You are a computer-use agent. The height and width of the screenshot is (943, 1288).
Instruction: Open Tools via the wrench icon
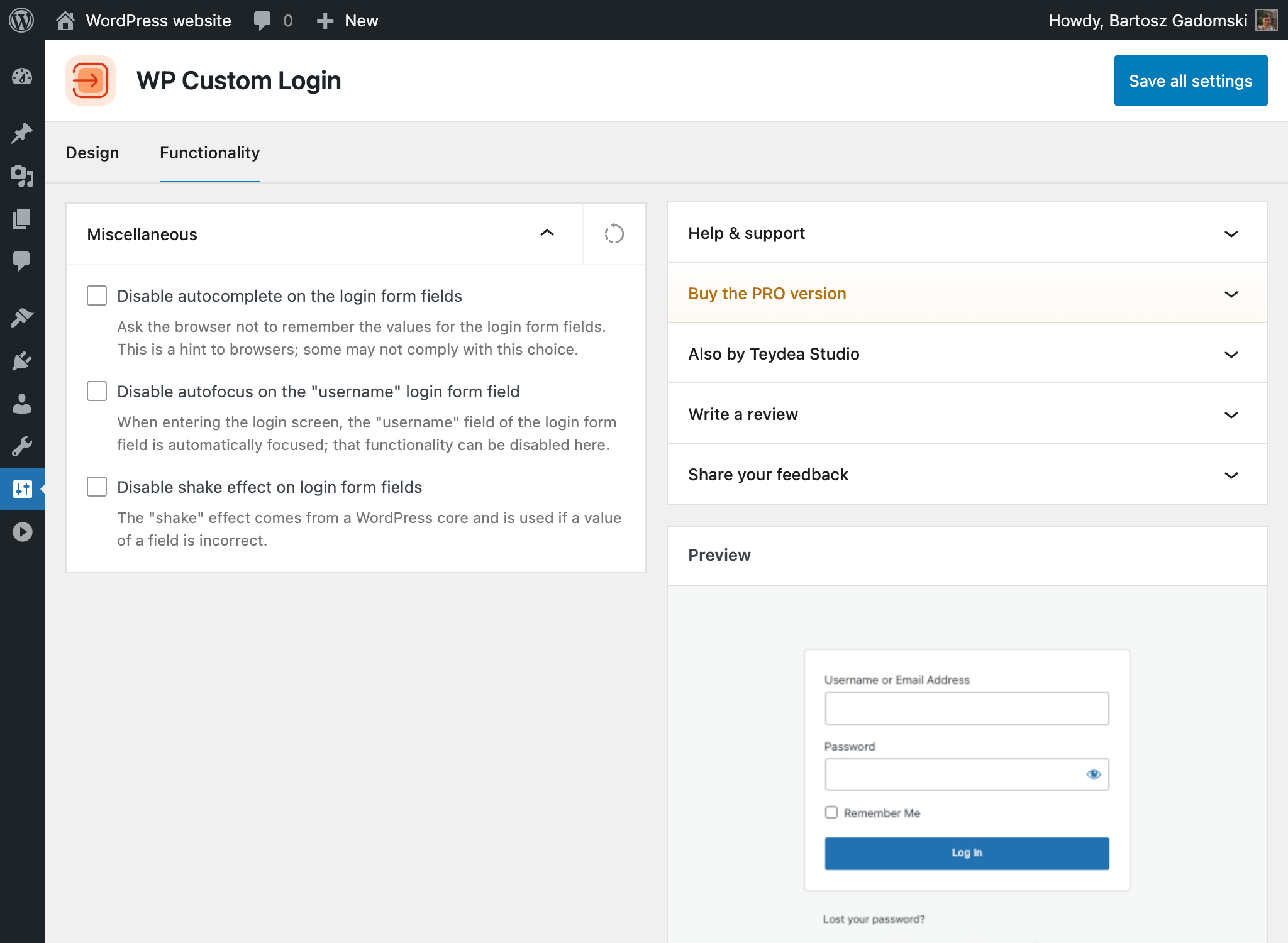(23, 446)
